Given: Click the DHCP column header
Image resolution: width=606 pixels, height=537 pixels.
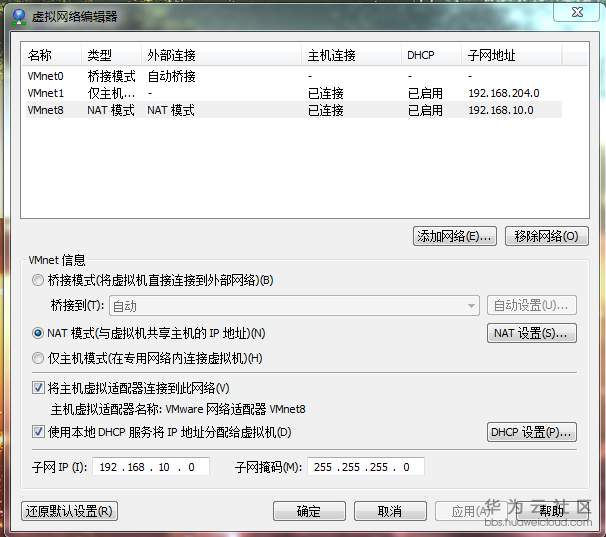Looking at the screenshot, I should tap(431, 55).
